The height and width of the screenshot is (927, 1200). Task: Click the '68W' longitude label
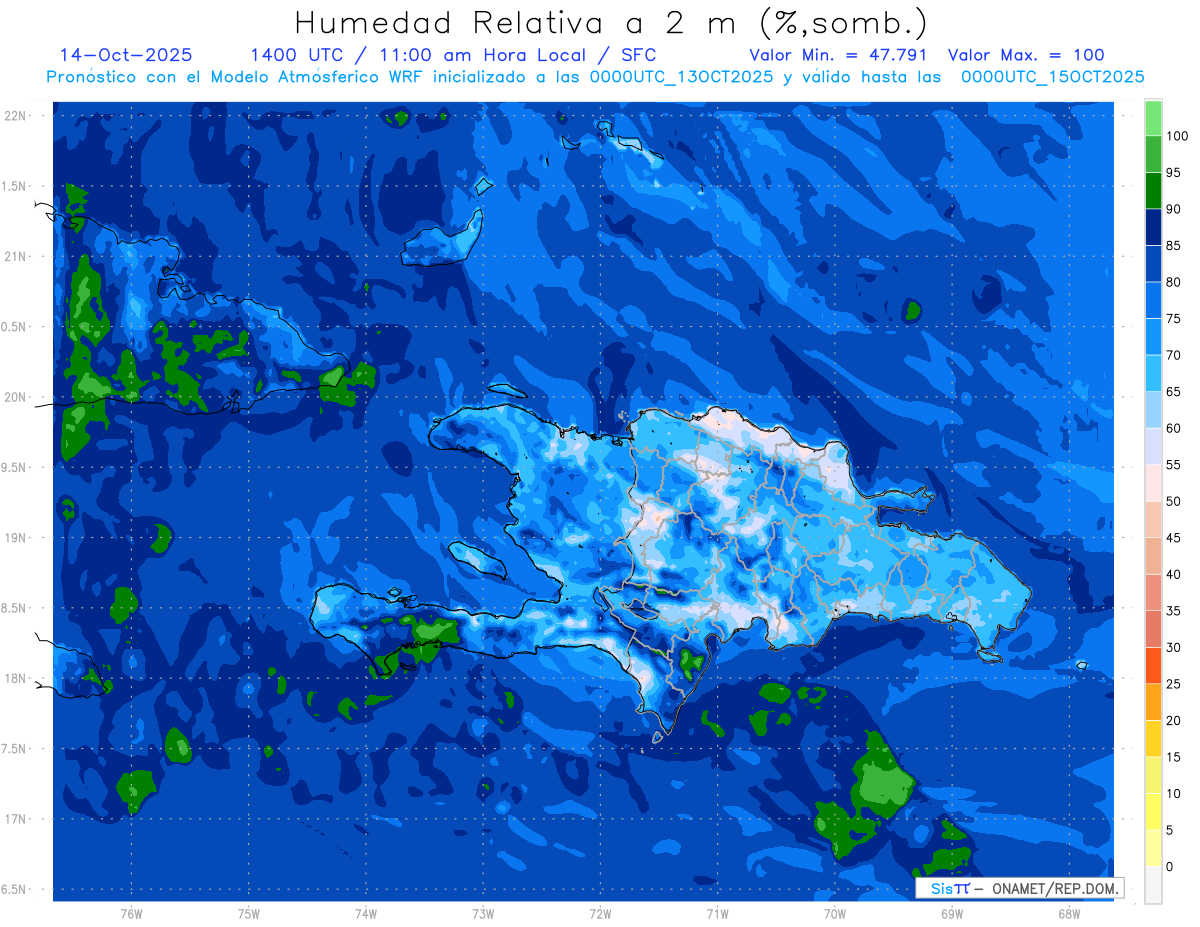coord(1068,913)
